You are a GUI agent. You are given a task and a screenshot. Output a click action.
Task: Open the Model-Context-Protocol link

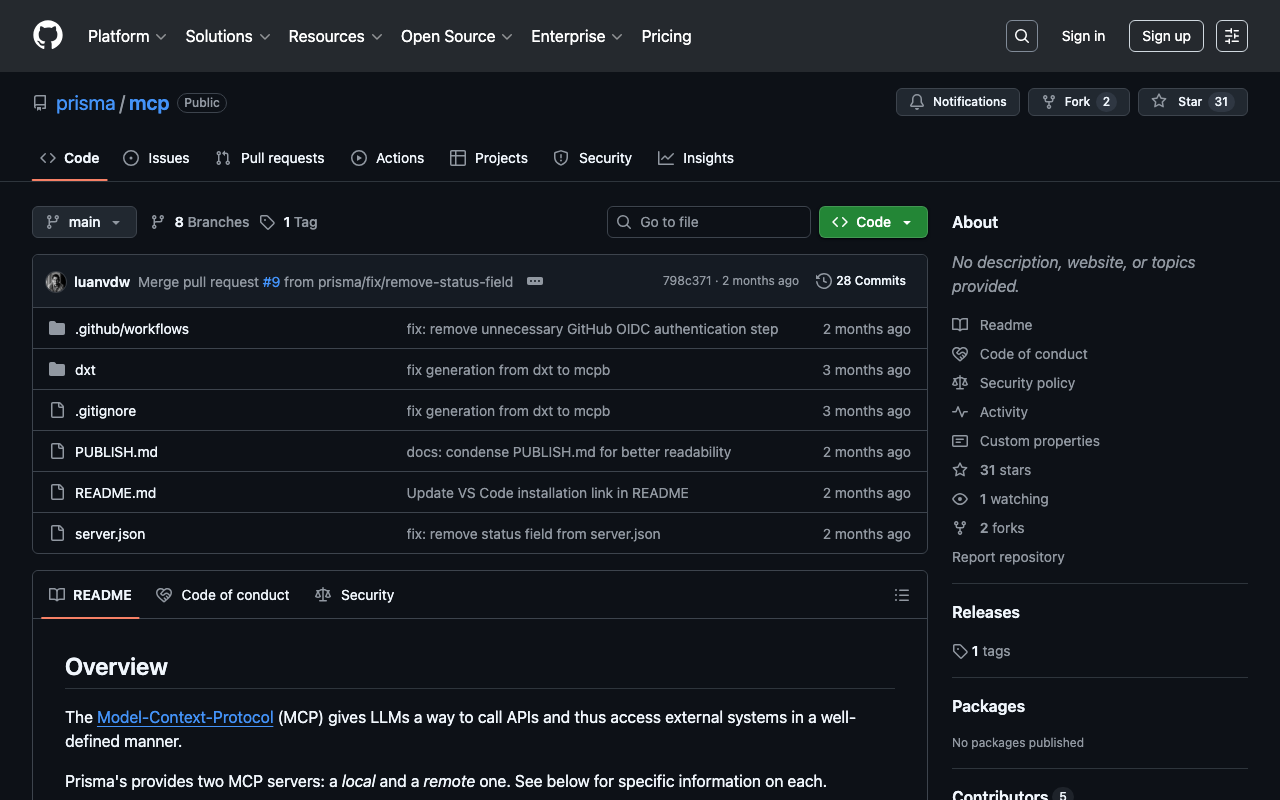coord(185,717)
